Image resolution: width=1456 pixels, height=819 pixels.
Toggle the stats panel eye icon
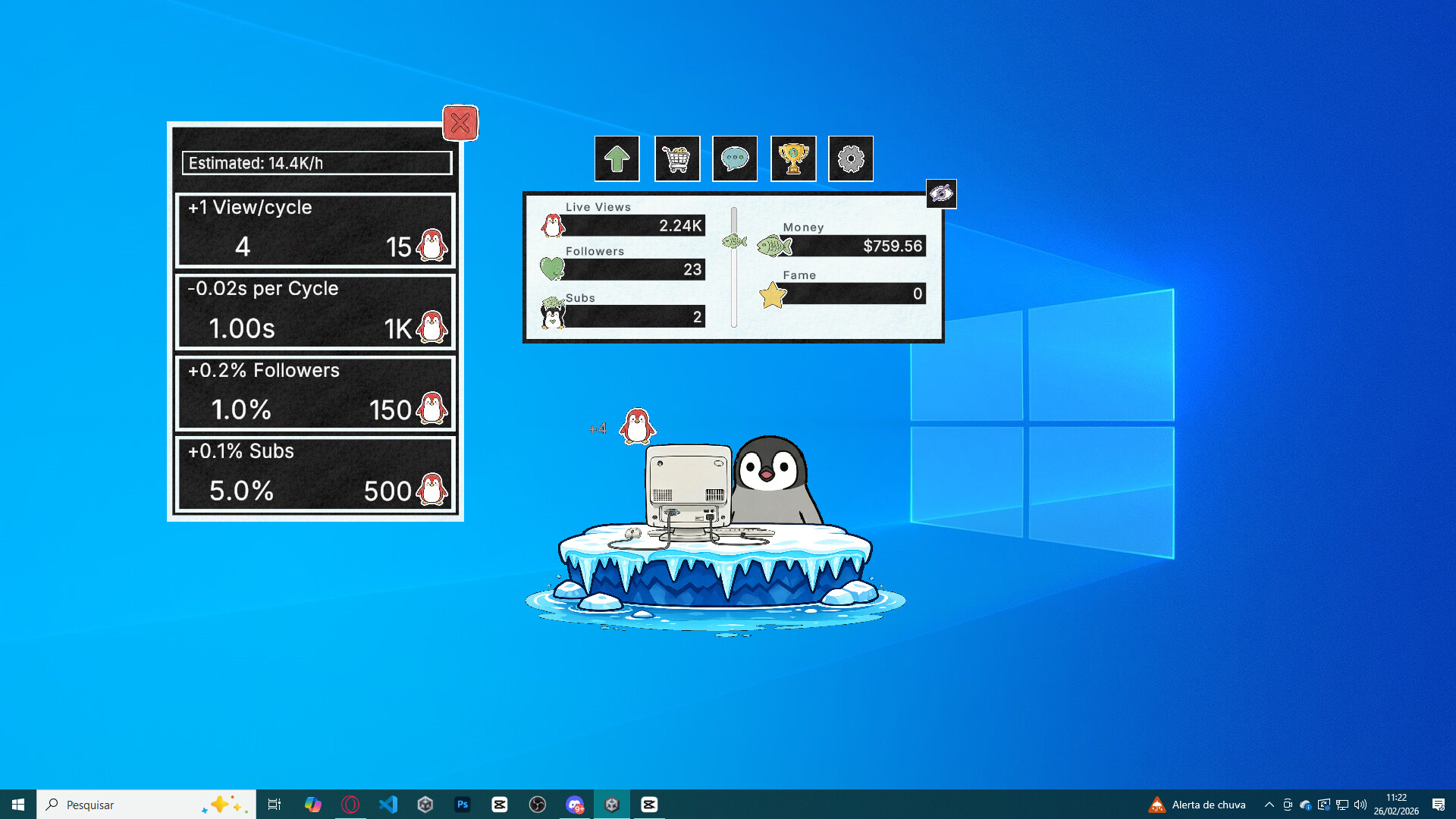[x=941, y=193]
